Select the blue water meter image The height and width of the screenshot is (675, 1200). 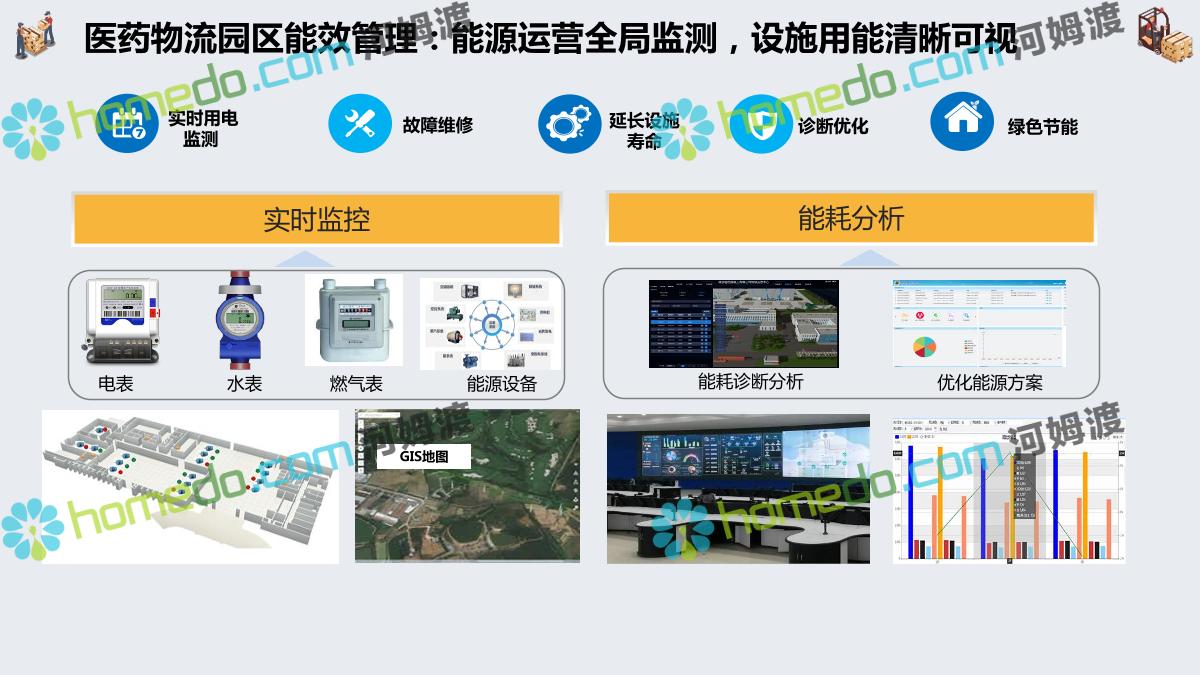click(x=240, y=320)
